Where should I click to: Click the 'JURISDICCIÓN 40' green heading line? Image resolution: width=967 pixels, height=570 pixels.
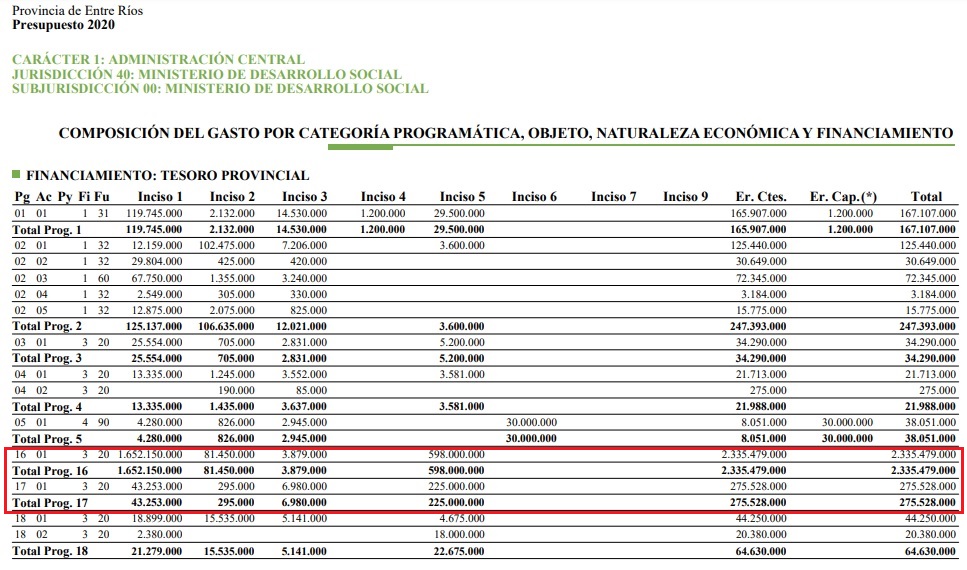click(207, 74)
